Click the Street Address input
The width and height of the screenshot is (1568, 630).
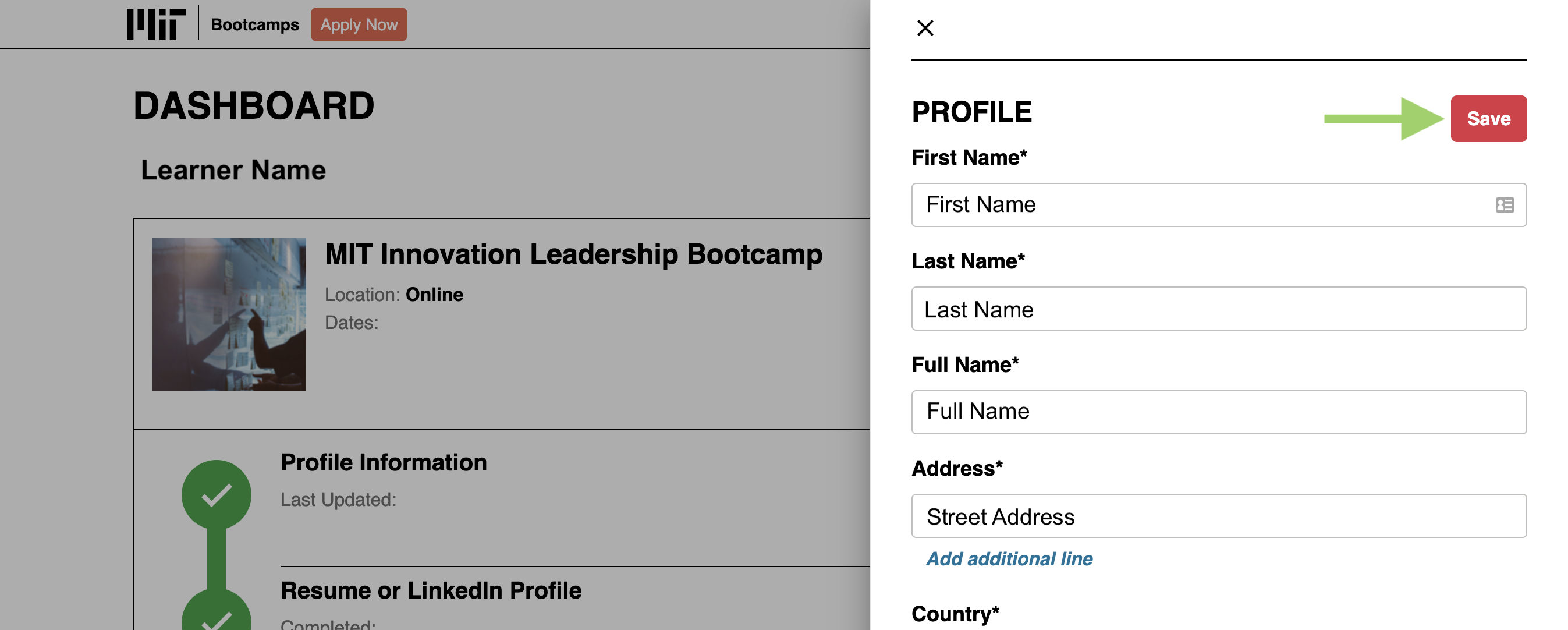pyautogui.click(x=1218, y=516)
